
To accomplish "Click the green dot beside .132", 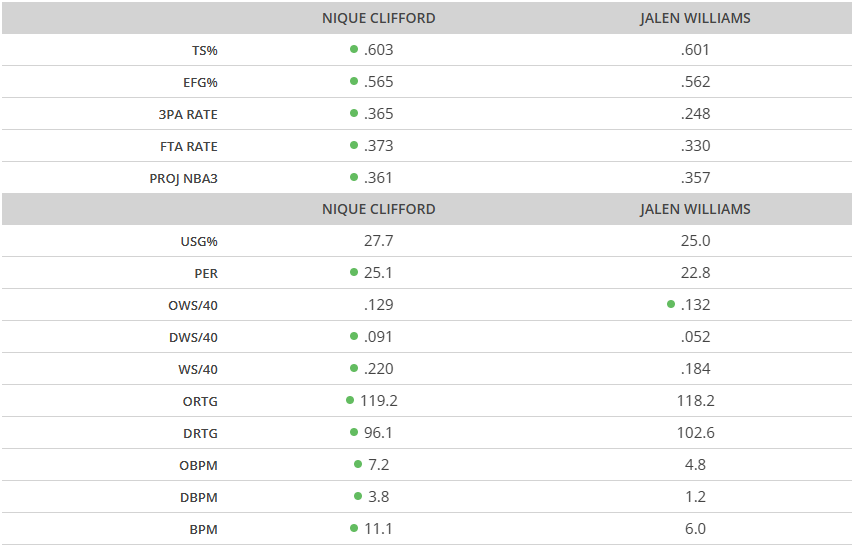I will (x=671, y=304).
